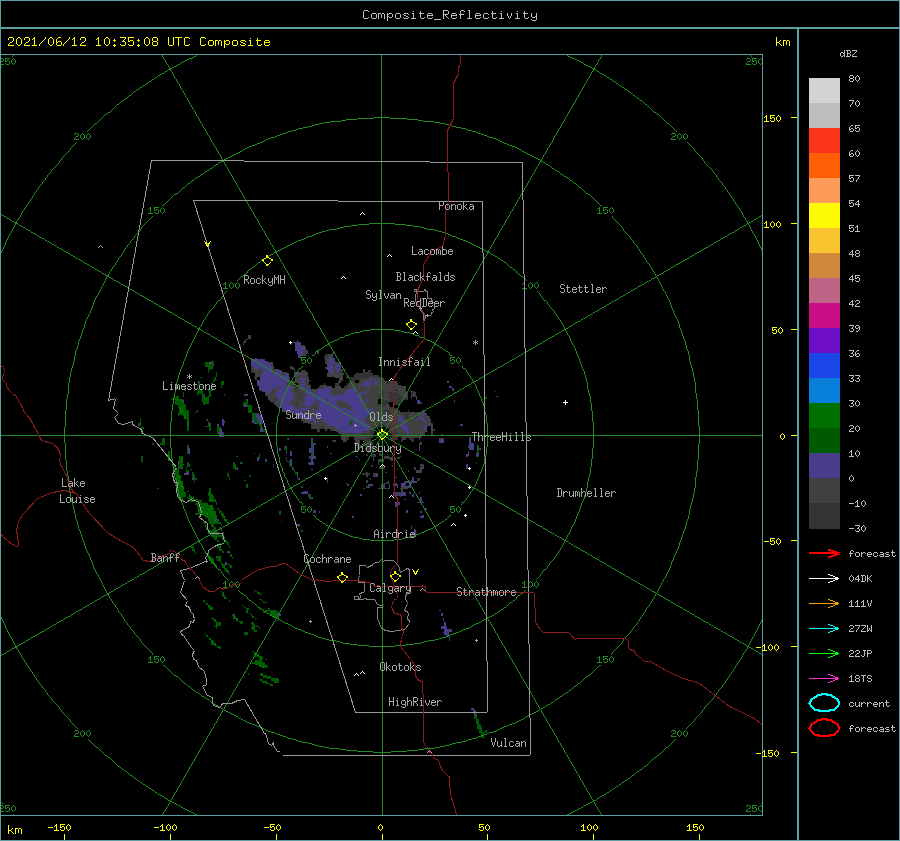Click the RedDeer label
This screenshot has height=841, width=900.
coord(424,303)
